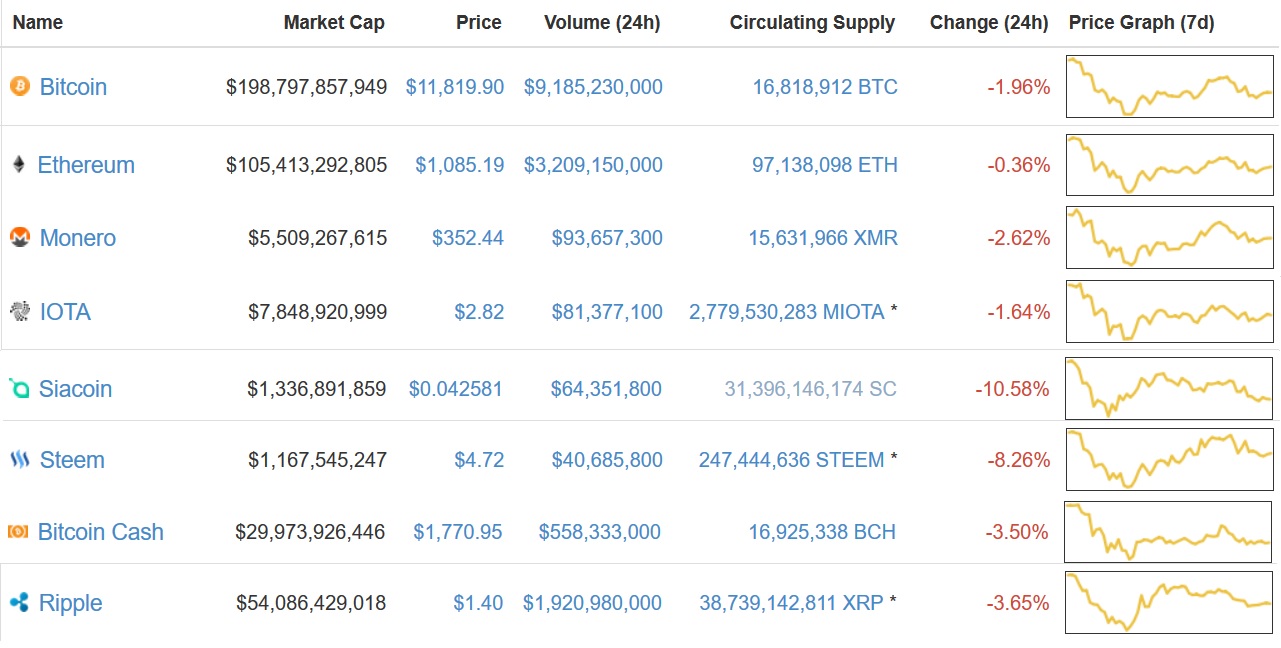1281x648 pixels.
Task: Click the Bitcoin Cash logo icon
Action: pos(19,532)
